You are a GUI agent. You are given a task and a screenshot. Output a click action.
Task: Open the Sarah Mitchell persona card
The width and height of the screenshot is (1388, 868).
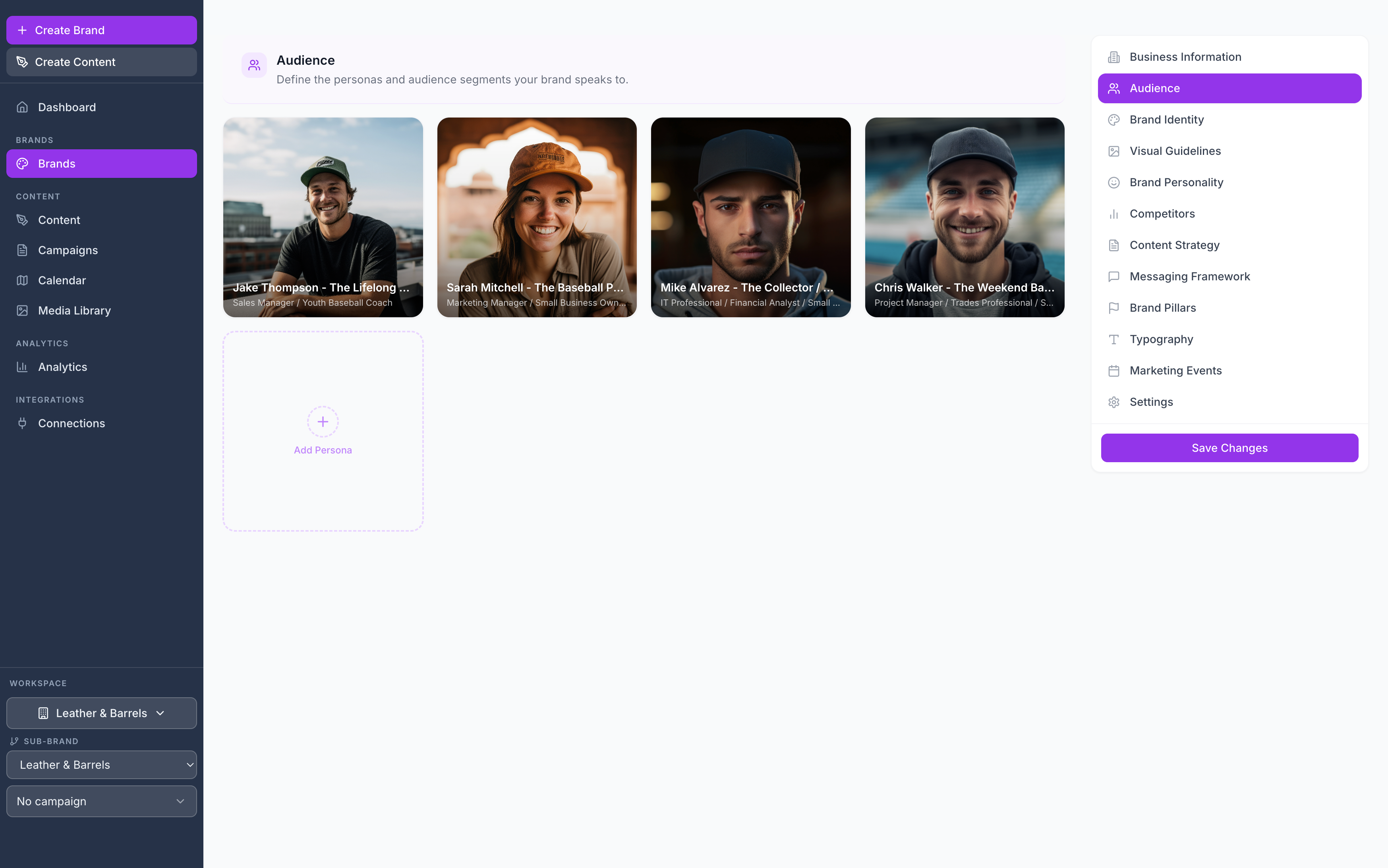(x=536, y=217)
